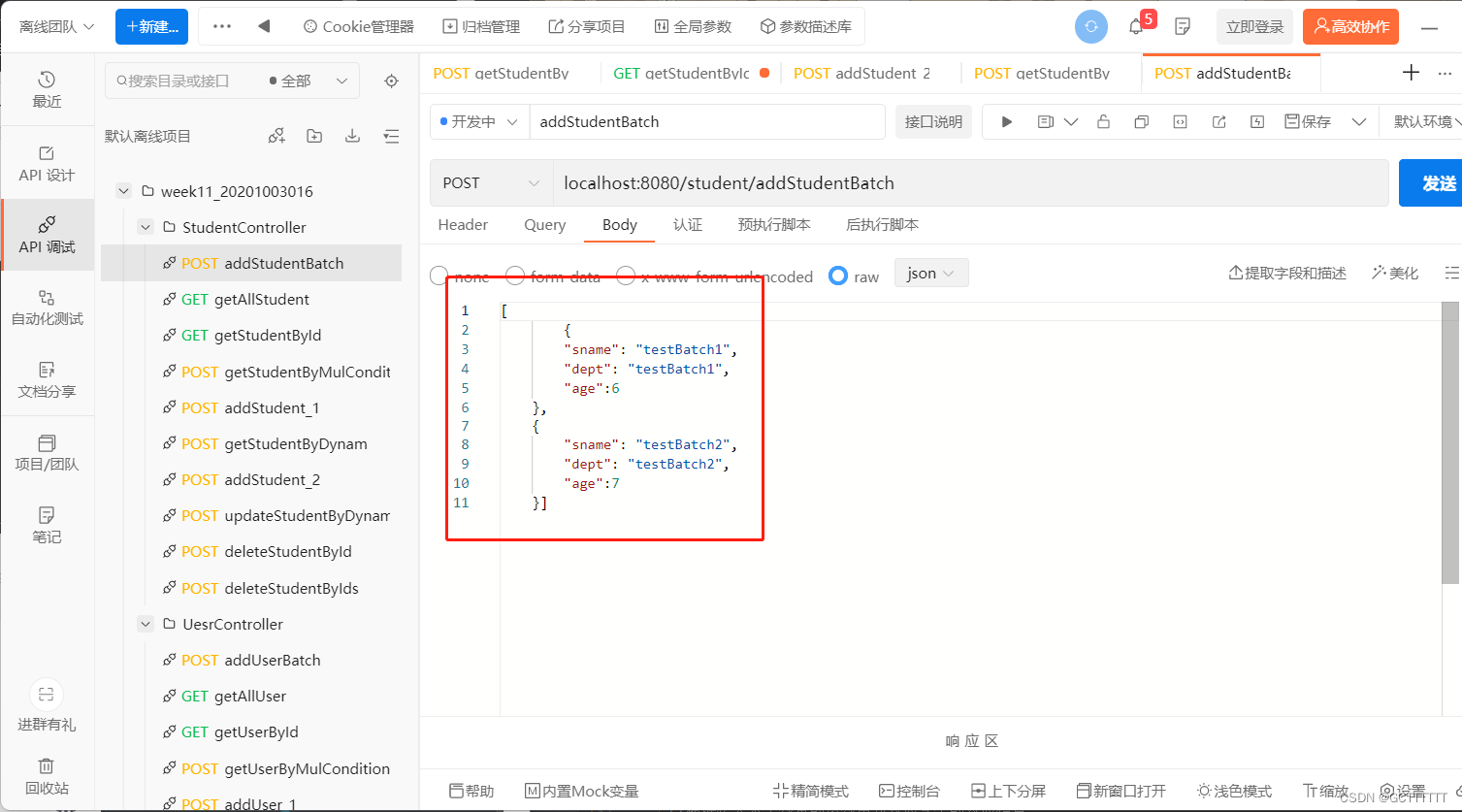
Task: Click the 高效协作 button
Action: (1350, 26)
